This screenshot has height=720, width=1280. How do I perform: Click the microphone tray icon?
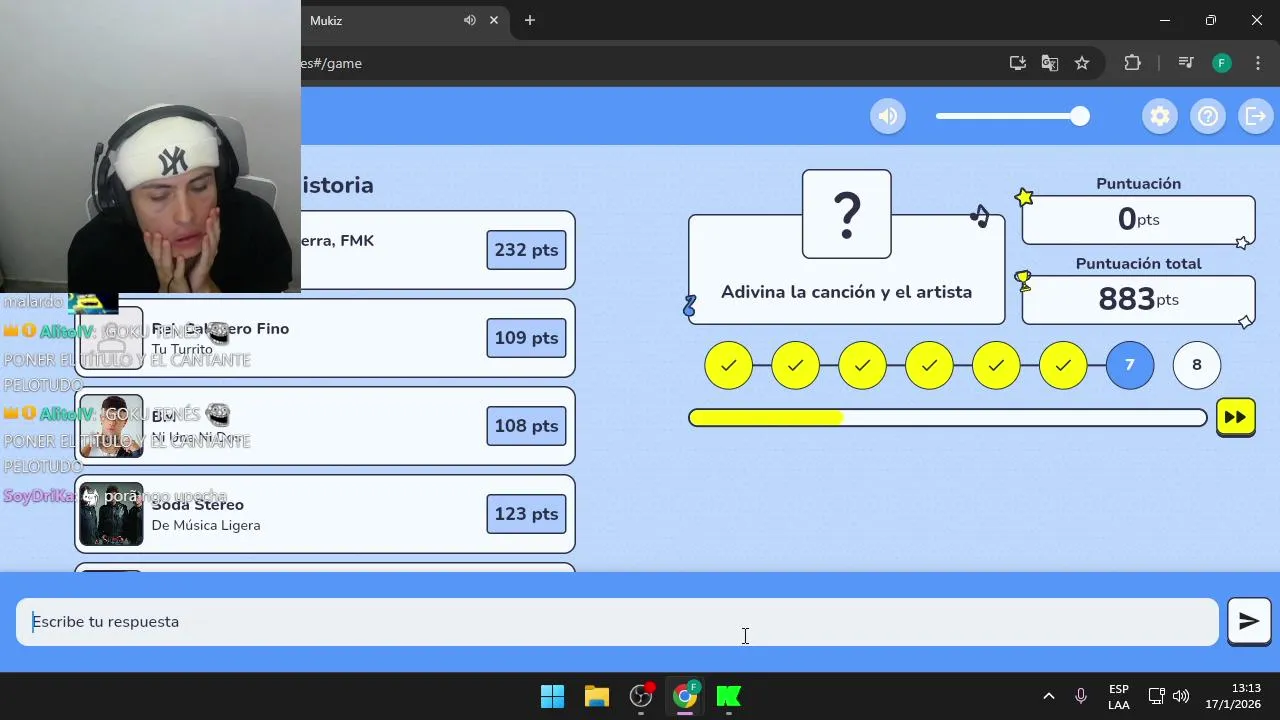coord(1081,696)
